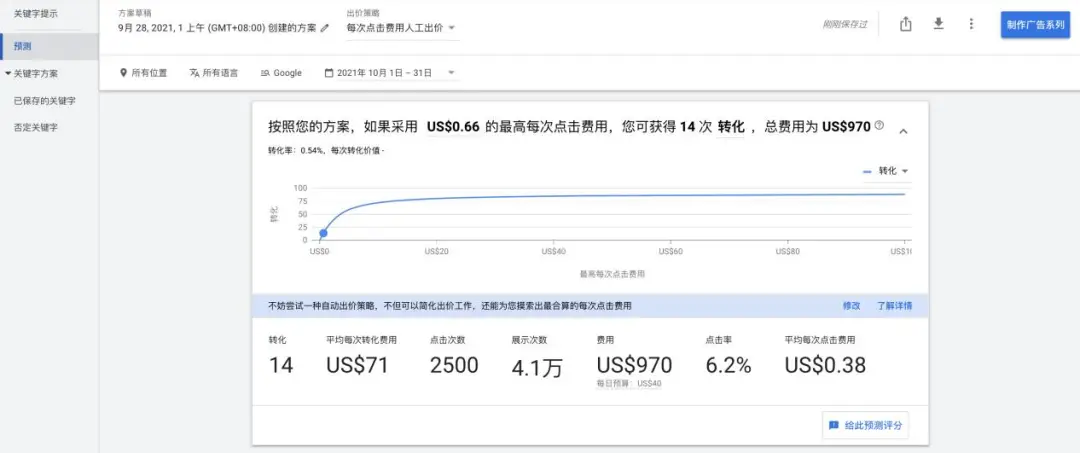Edit the plan name with pencil icon
The height and width of the screenshot is (453, 1080).
[x=325, y=28]
